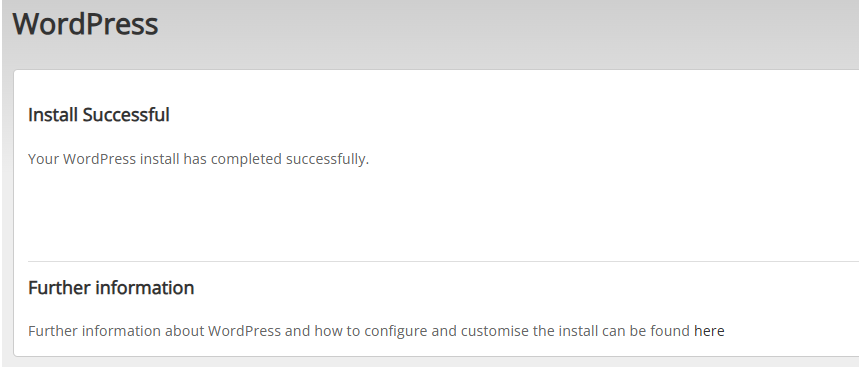Image resolution: width=859 pixels, height=367 pixels.
Task: Select the Install Successful heading
Action: tap(99, 115)
